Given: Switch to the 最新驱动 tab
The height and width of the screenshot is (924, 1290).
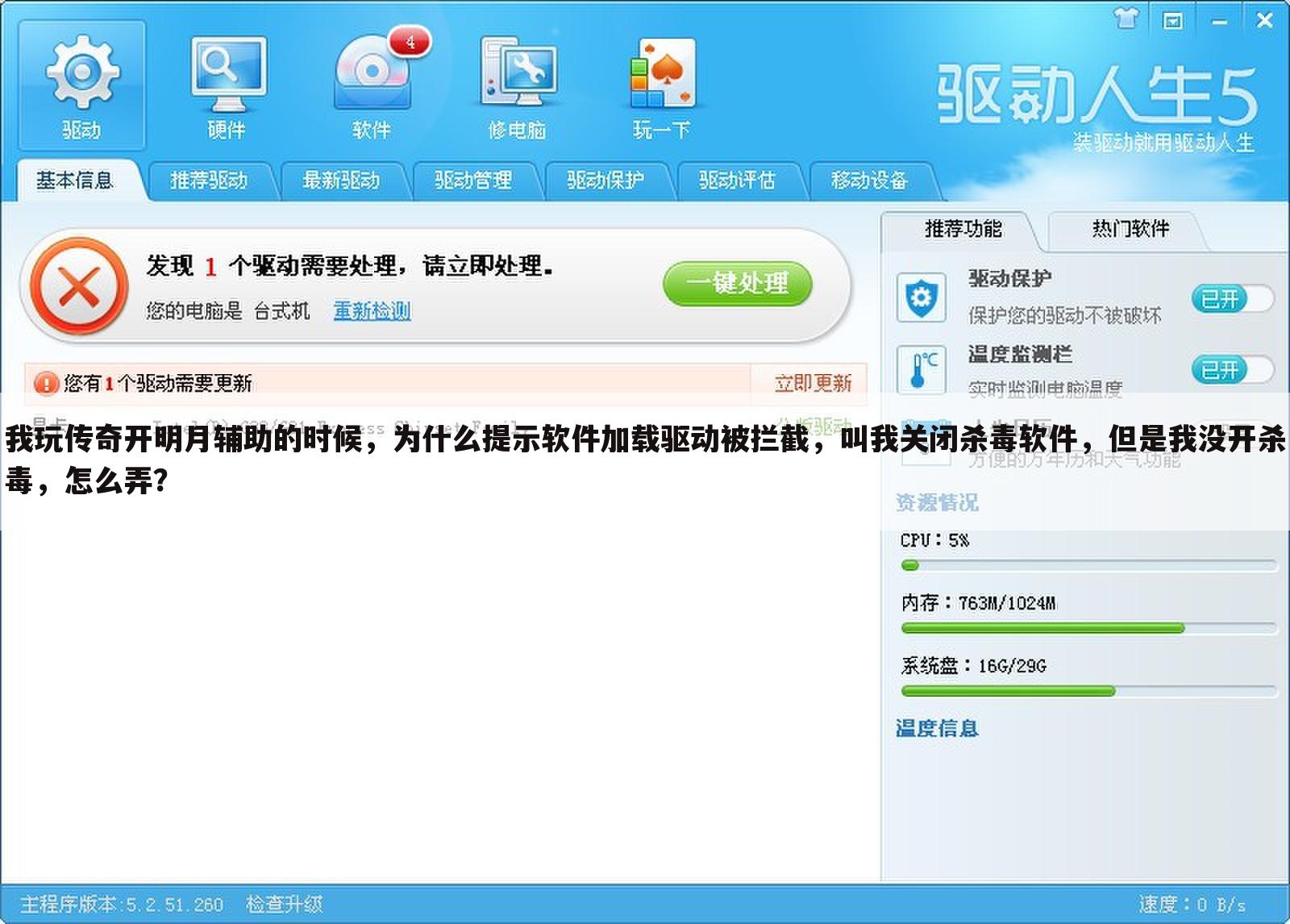Looking at the screenshot, I should pyautogui.click(x=341, y=180).
